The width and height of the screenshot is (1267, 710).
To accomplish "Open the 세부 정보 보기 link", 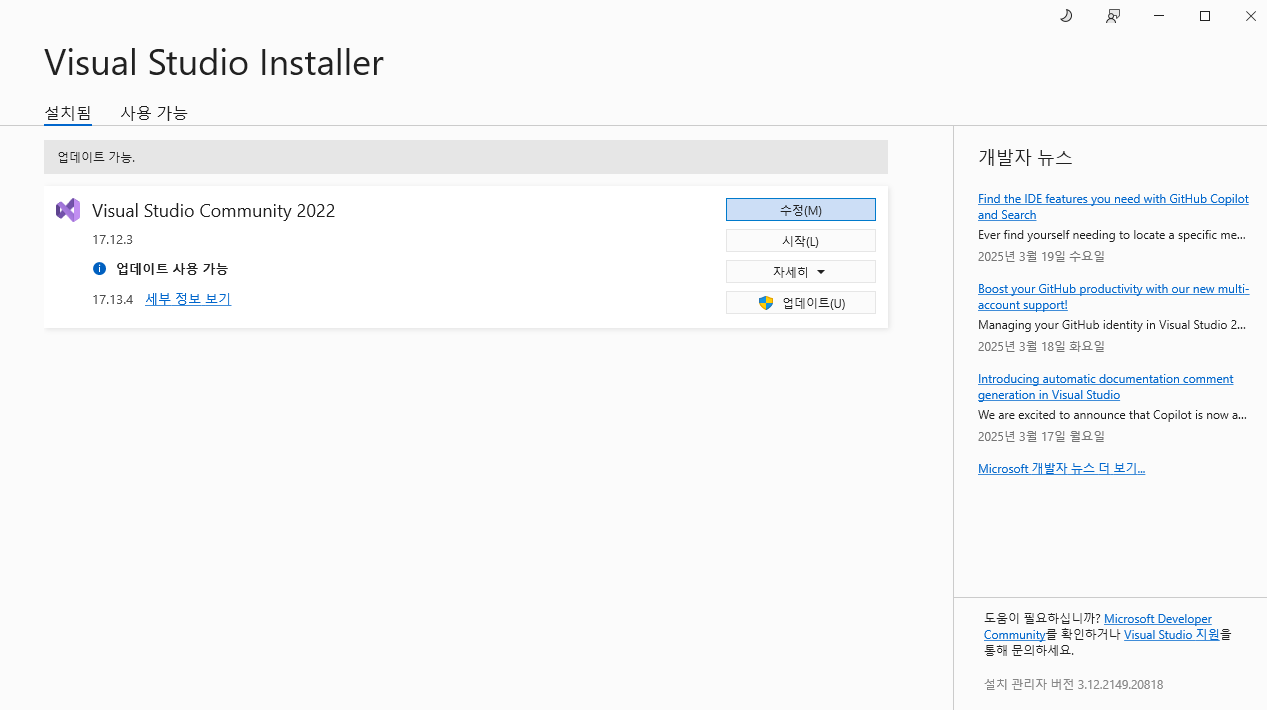I will tap(188, 299).
